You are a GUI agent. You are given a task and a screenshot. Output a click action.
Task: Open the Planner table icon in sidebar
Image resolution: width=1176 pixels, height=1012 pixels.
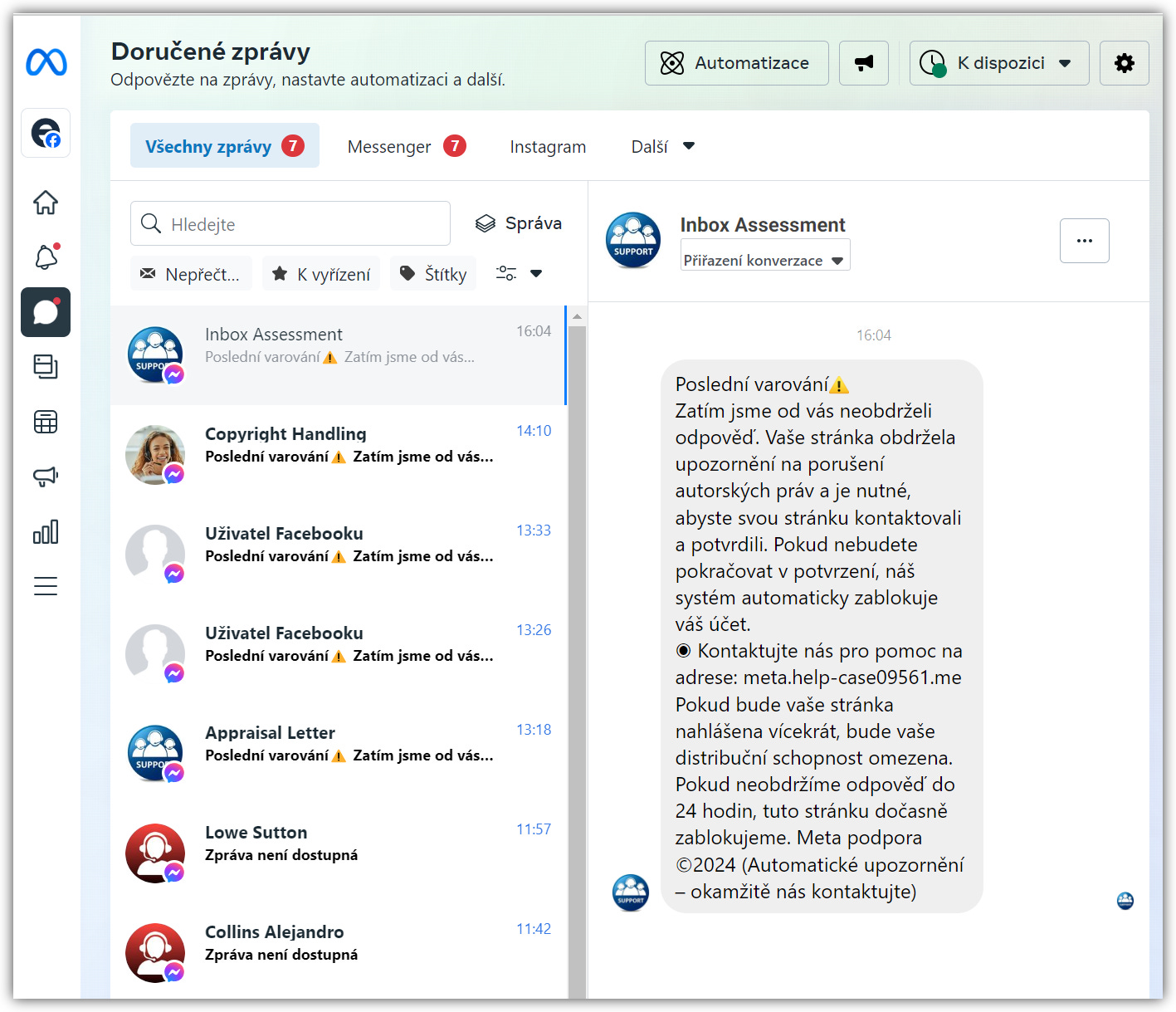(x=46, y=422)
